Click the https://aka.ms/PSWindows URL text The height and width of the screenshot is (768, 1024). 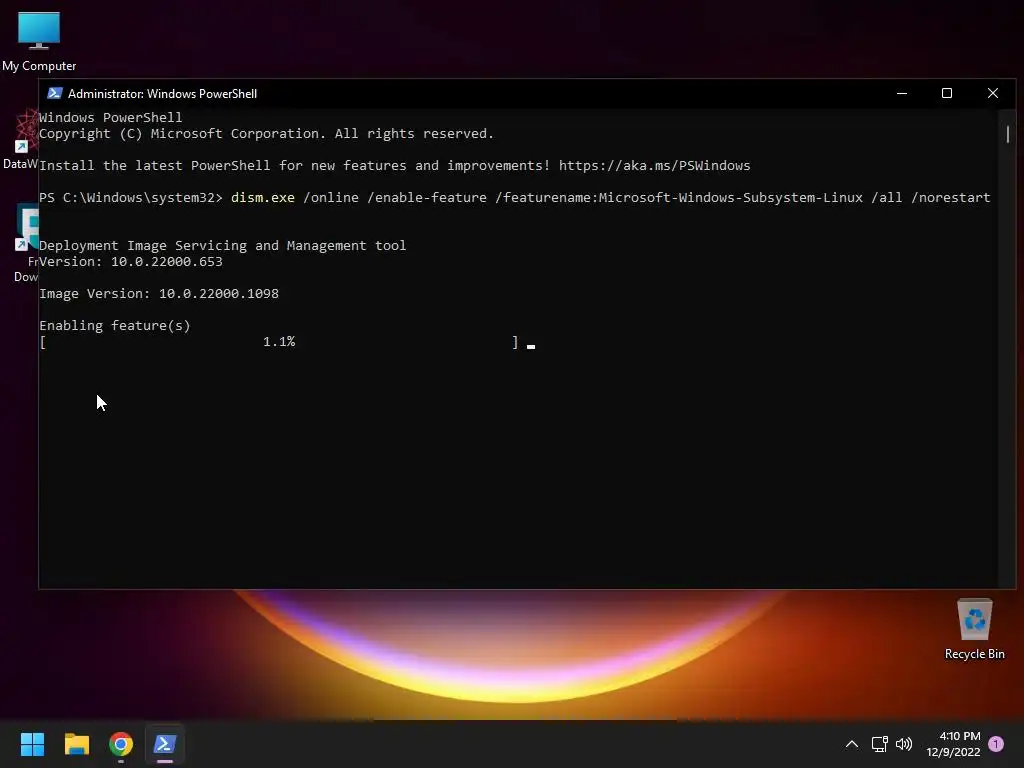(x=654, y=166)
